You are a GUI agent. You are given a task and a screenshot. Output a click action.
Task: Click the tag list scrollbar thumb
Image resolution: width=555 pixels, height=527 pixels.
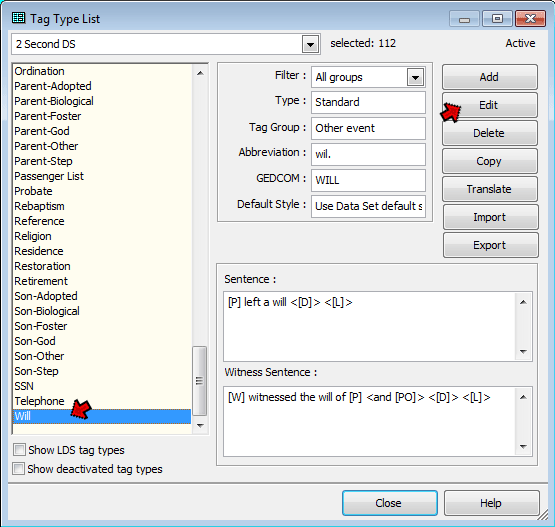[x=200, y=381]
